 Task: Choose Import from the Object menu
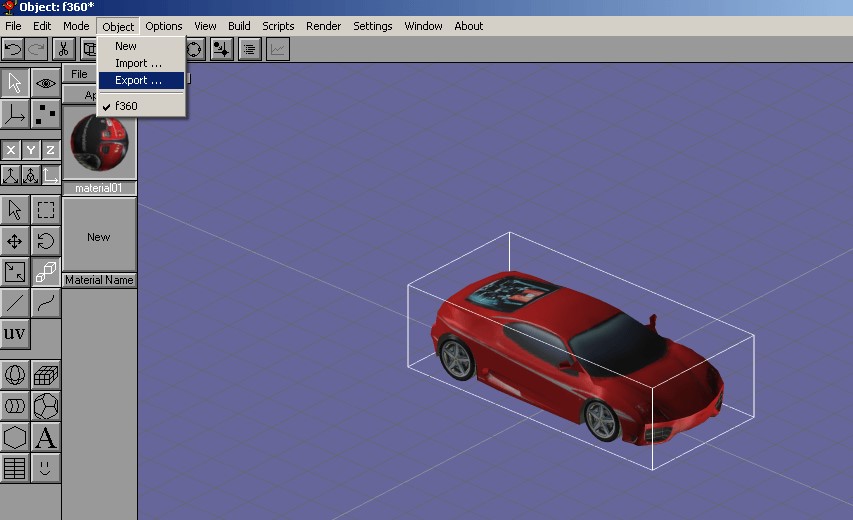tap(138, 63)
